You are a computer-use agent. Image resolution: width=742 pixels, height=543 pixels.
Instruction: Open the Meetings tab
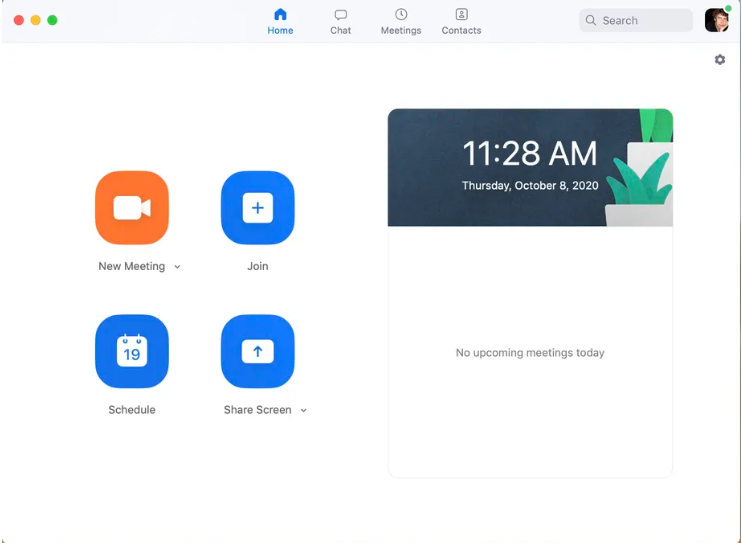coord(401,21)
